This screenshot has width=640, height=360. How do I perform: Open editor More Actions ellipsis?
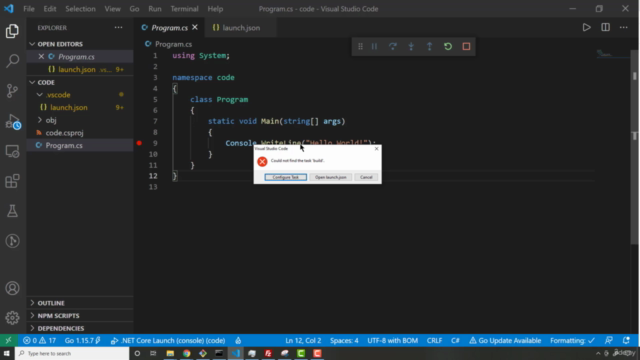point(624,28)
